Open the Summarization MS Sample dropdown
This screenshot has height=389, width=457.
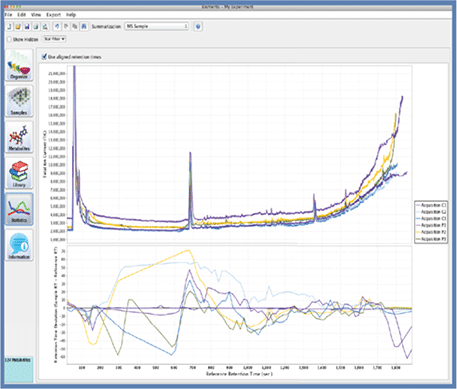(157, 26)
